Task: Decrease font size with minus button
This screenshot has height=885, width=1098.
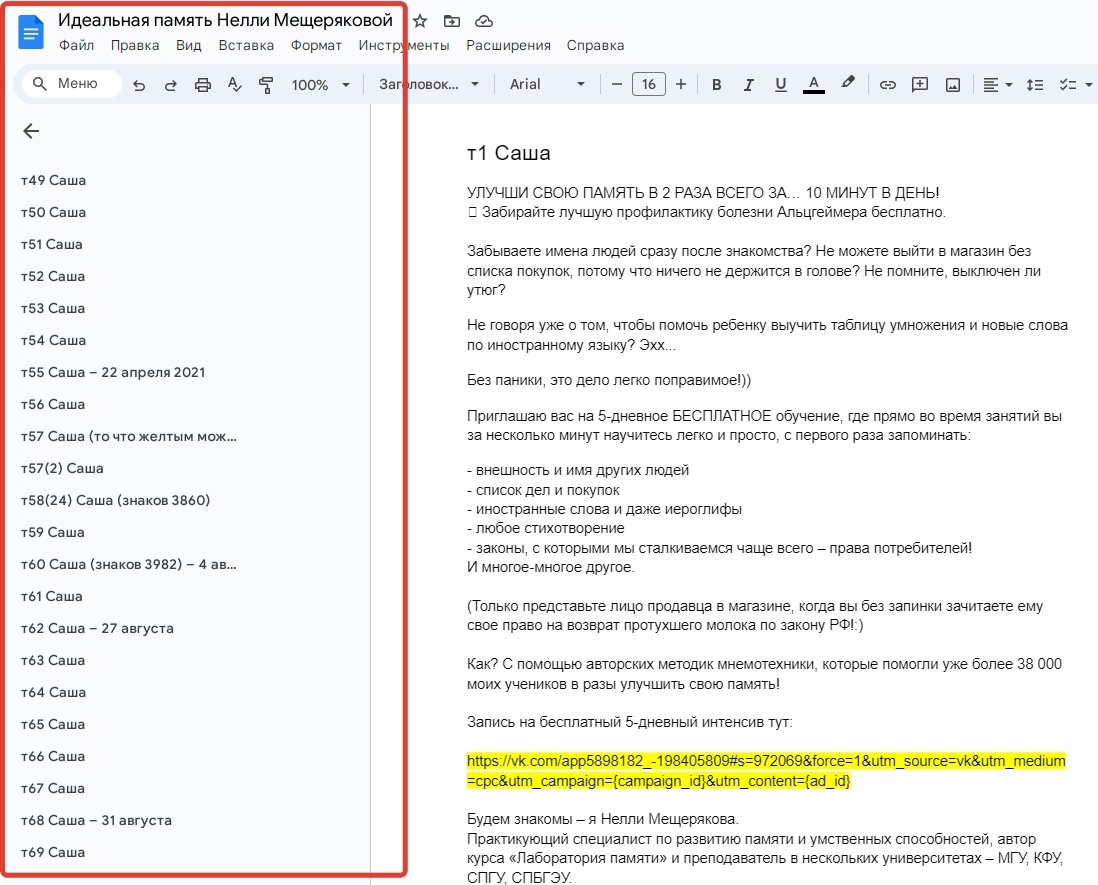Action: [617, 84]
